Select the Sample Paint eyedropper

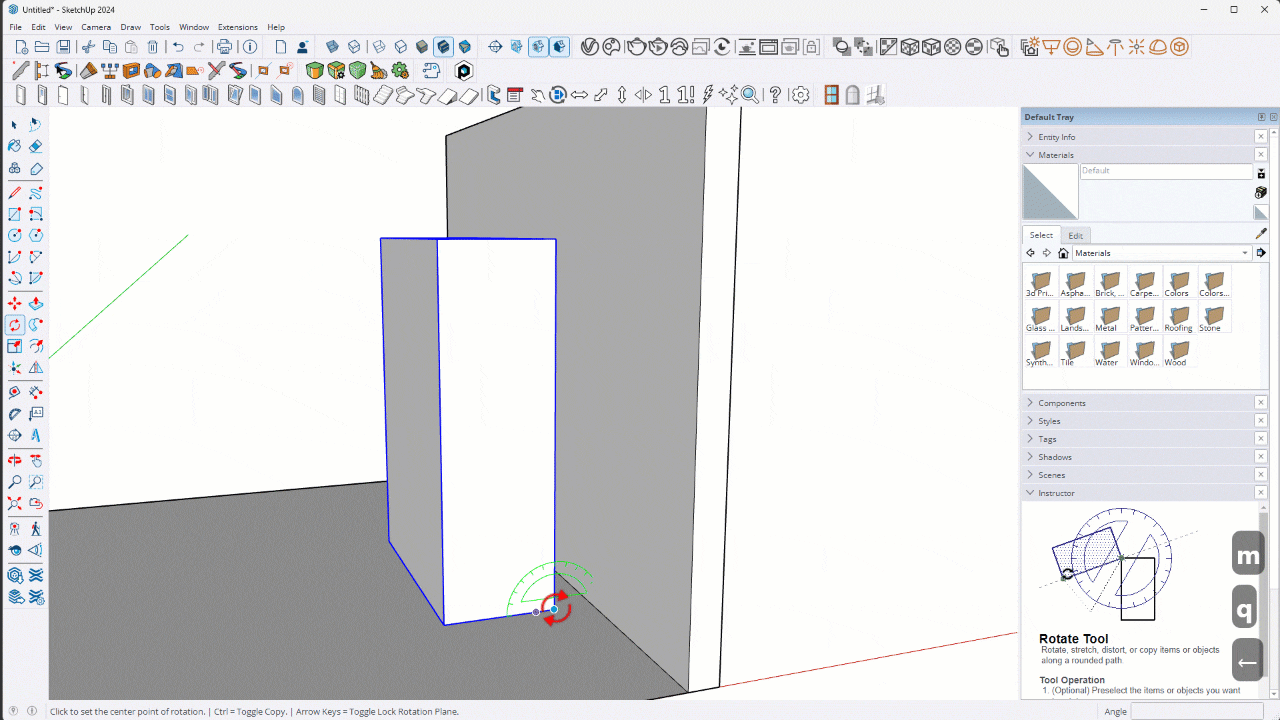coord(1261,233)
